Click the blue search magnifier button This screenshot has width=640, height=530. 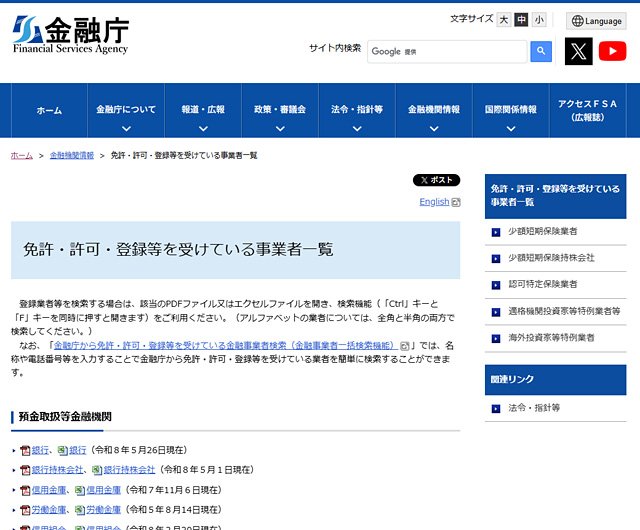(541, 51)
